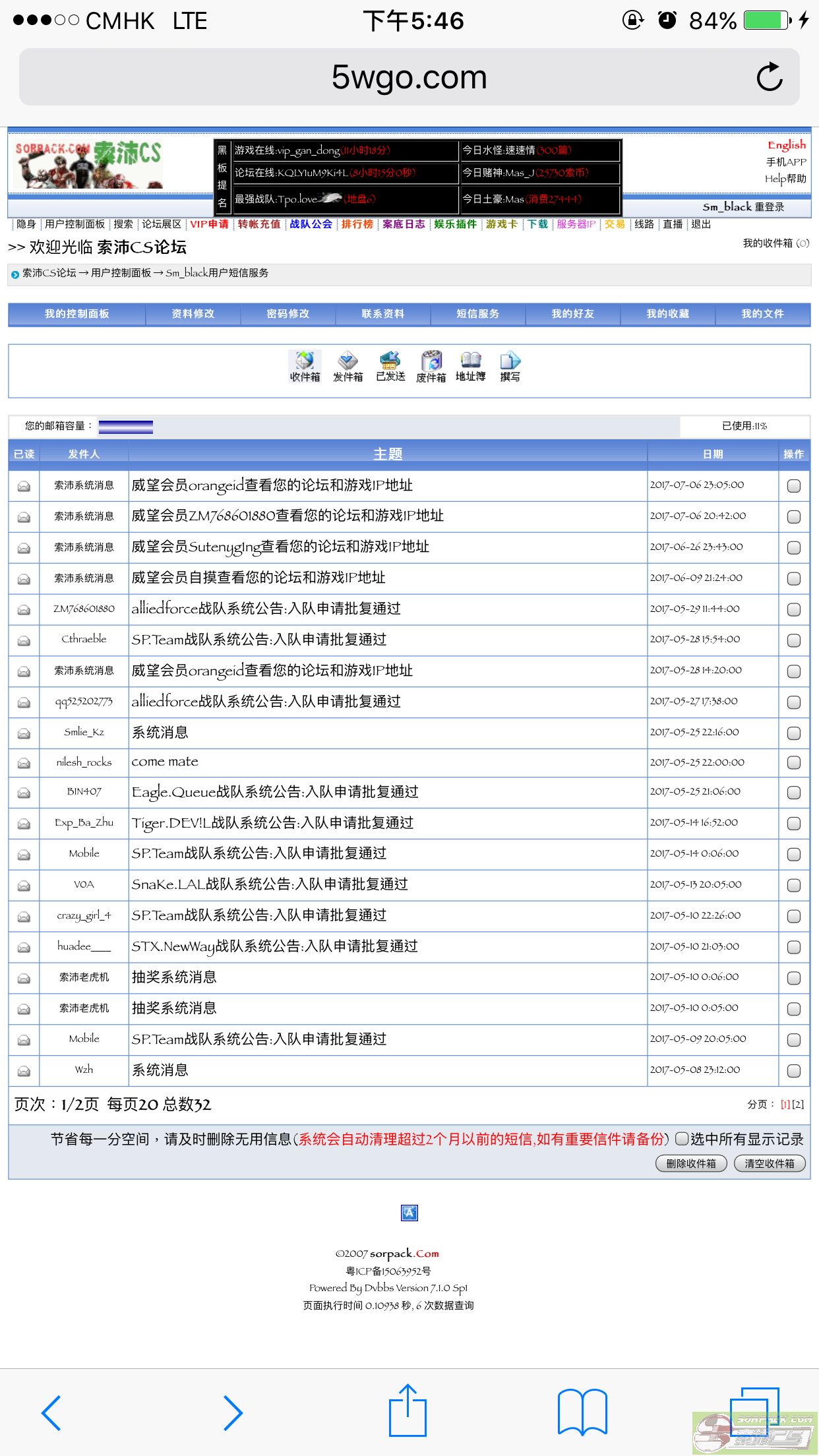Tap the 5wgo.com address bar
Viewport: 819px width, 1456px height.
coord(409,77)
